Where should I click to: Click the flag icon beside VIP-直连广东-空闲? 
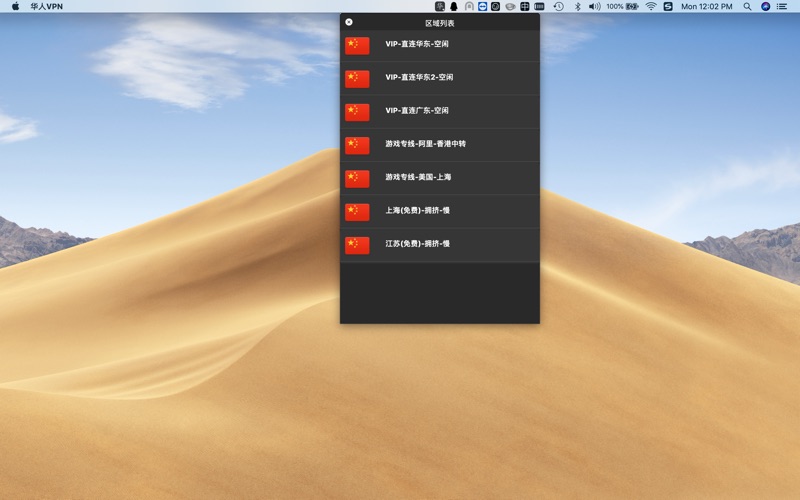tap(357, 111)
